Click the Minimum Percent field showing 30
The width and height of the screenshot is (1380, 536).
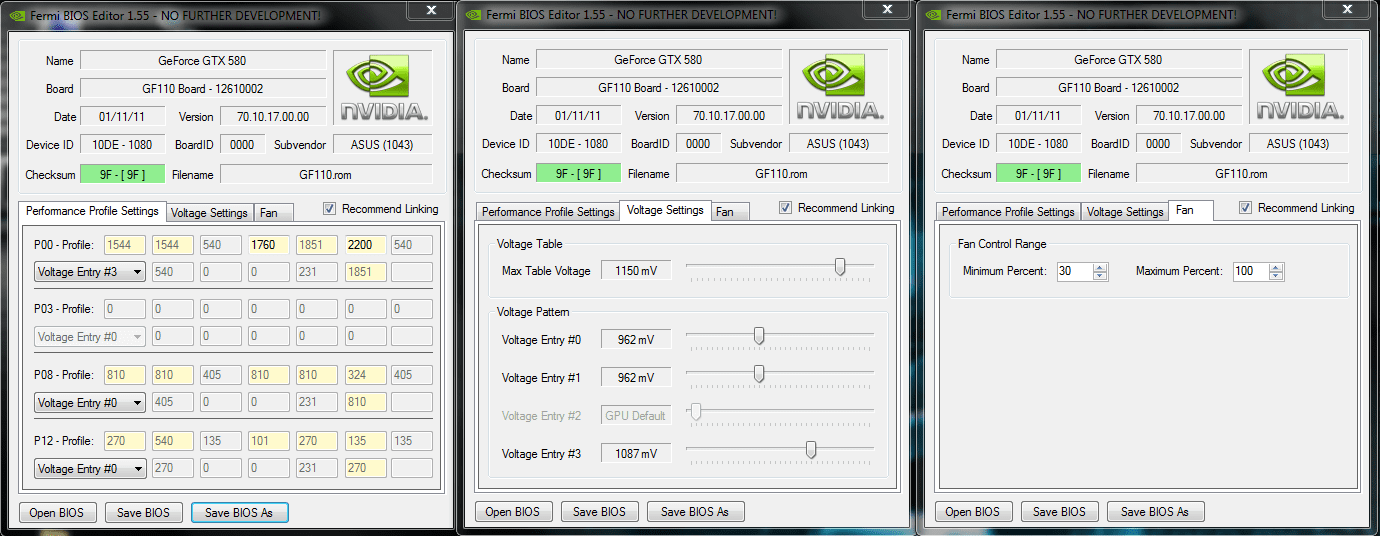[1075, 271]
